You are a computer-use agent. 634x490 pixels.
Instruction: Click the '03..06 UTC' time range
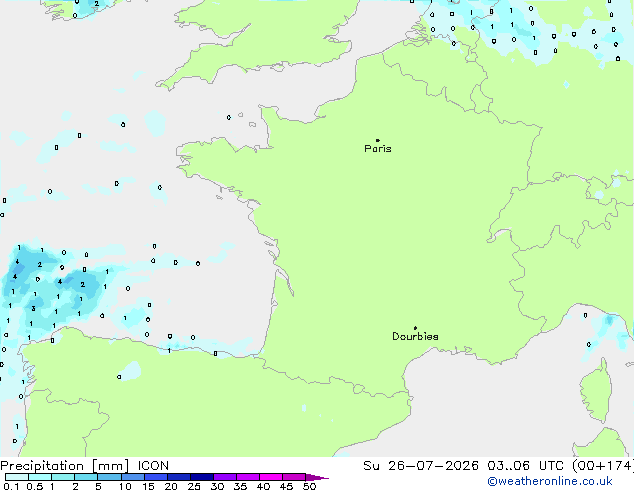tap(525, 466)
